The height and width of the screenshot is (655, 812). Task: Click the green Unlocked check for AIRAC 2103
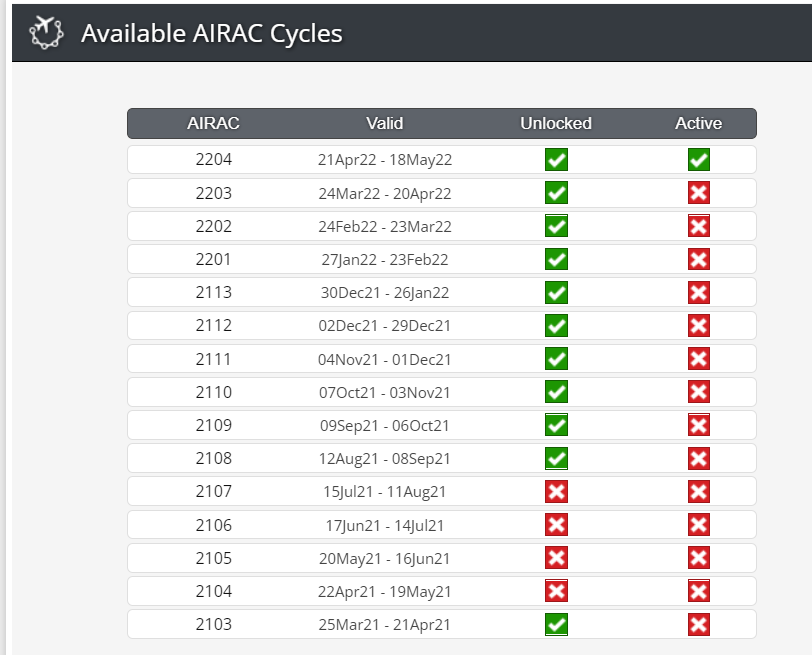click(x=556, y=624)
